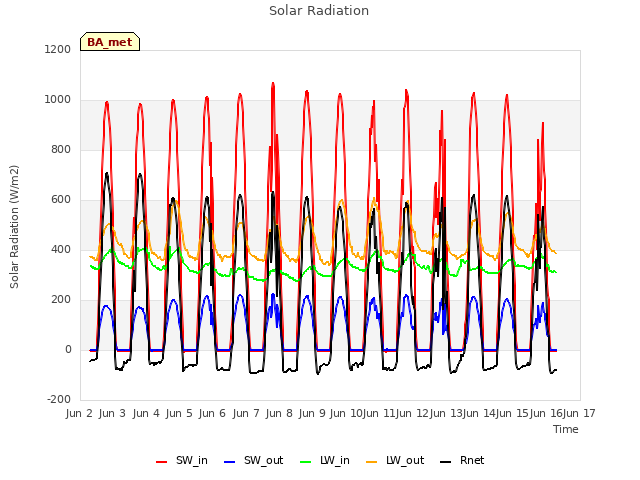Click the Solar Radiation (W/m2) axis label
The width and height of the screenshot is (640, 480).
(x=14, y=227)
